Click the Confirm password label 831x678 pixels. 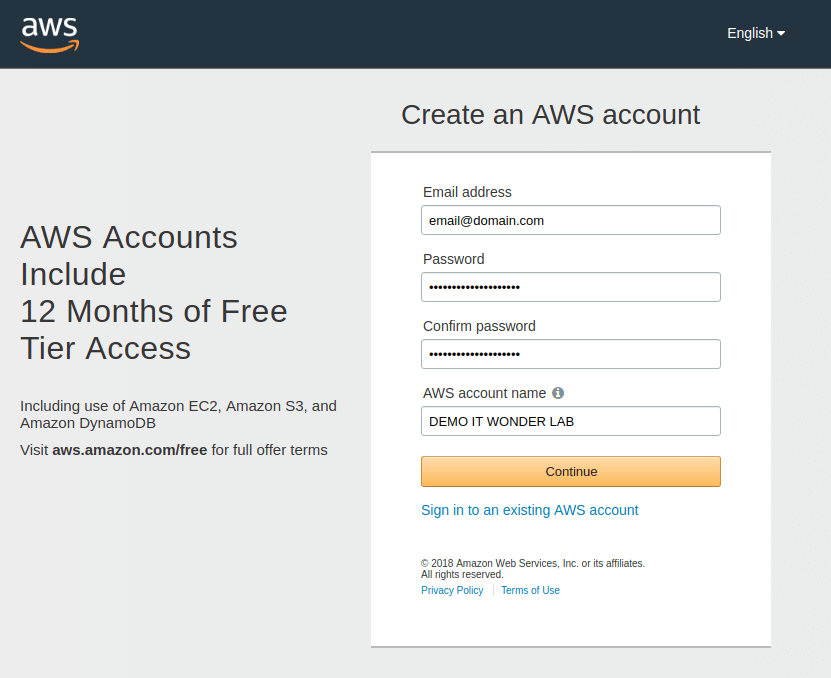point(479,326)
